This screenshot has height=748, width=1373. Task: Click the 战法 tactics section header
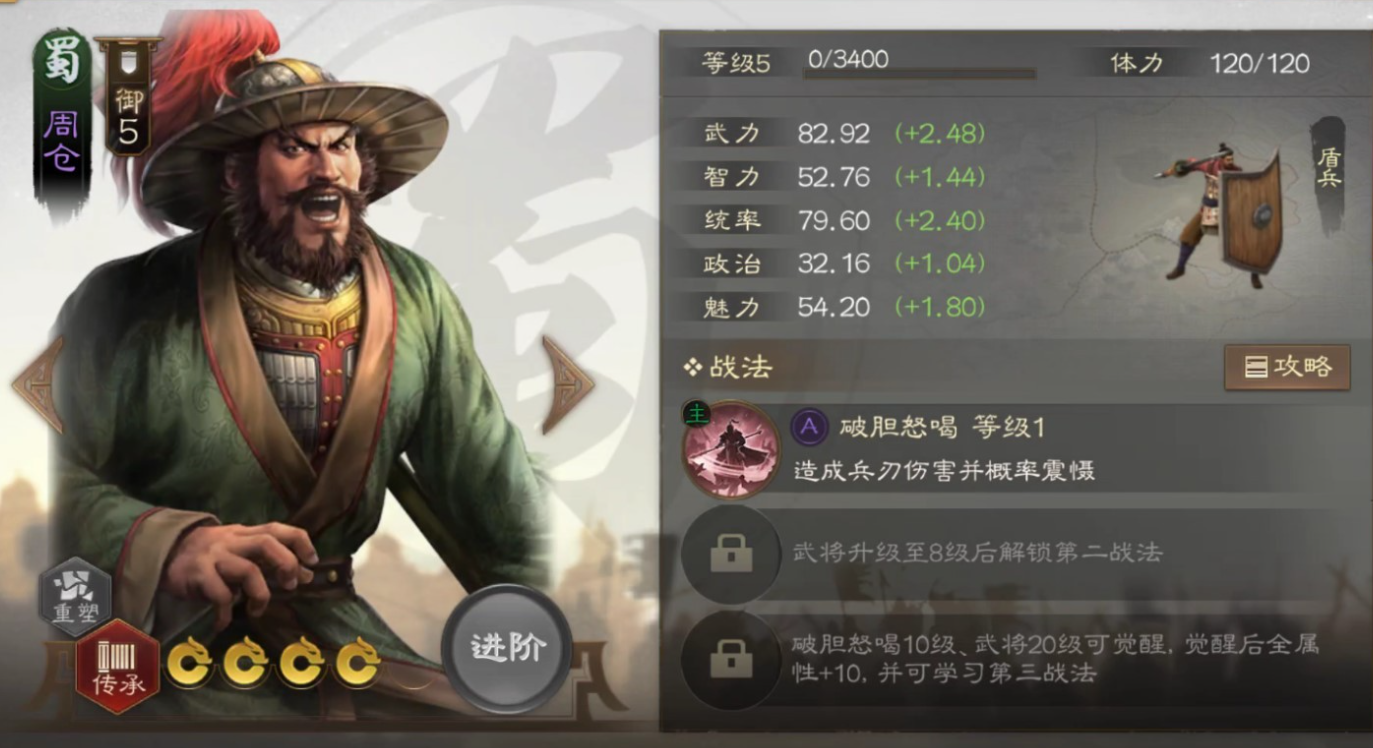tap(728, 367)
